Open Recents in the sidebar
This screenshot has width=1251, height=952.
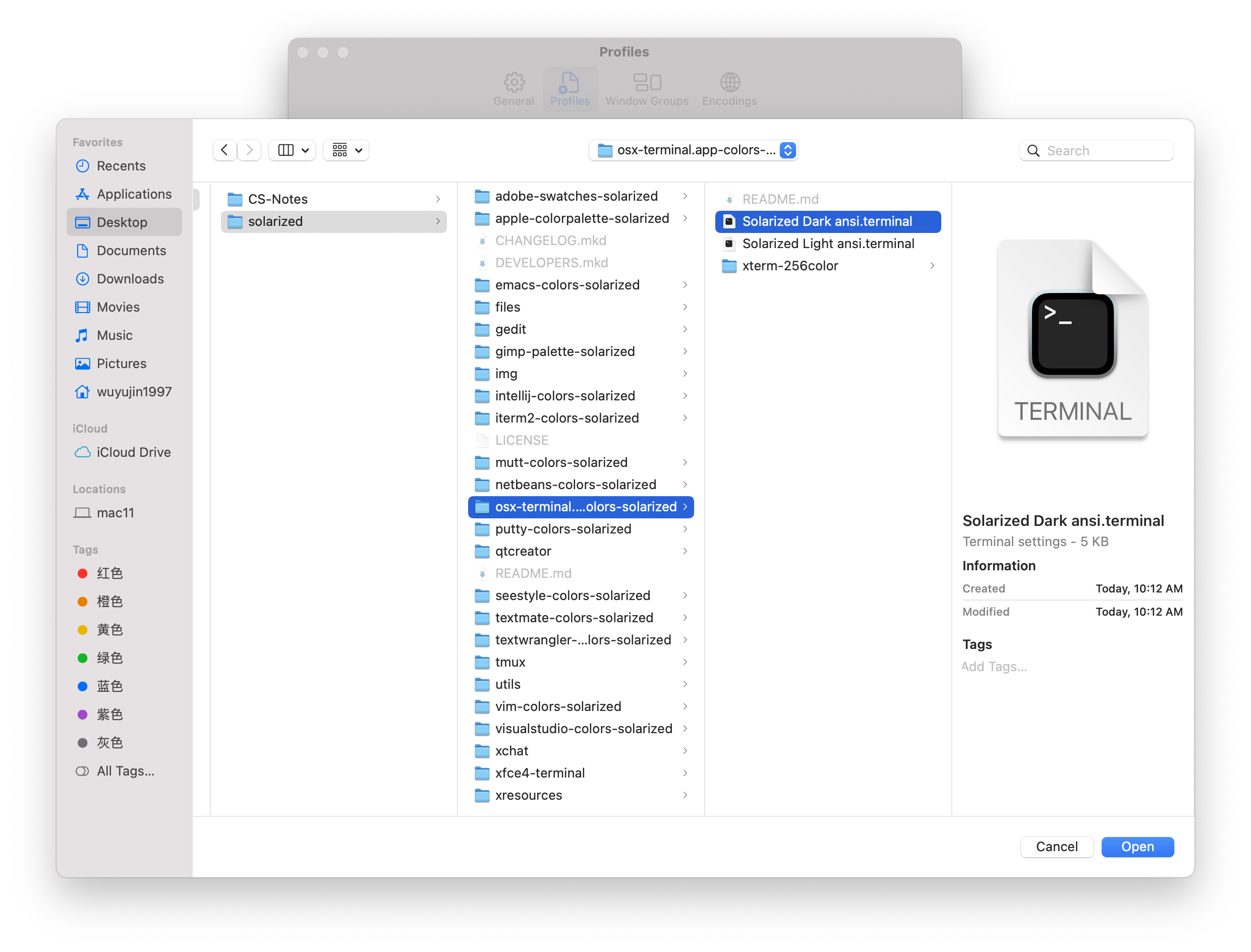coord(121,166)
